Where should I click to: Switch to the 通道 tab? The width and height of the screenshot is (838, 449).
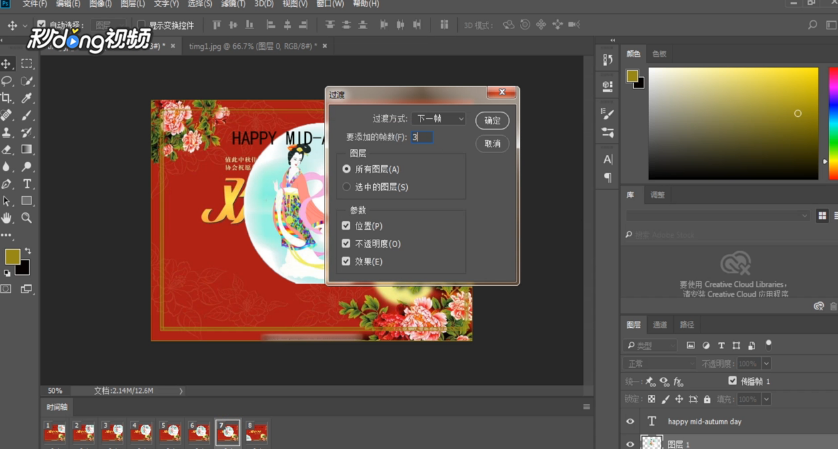[x=660, y=324]
